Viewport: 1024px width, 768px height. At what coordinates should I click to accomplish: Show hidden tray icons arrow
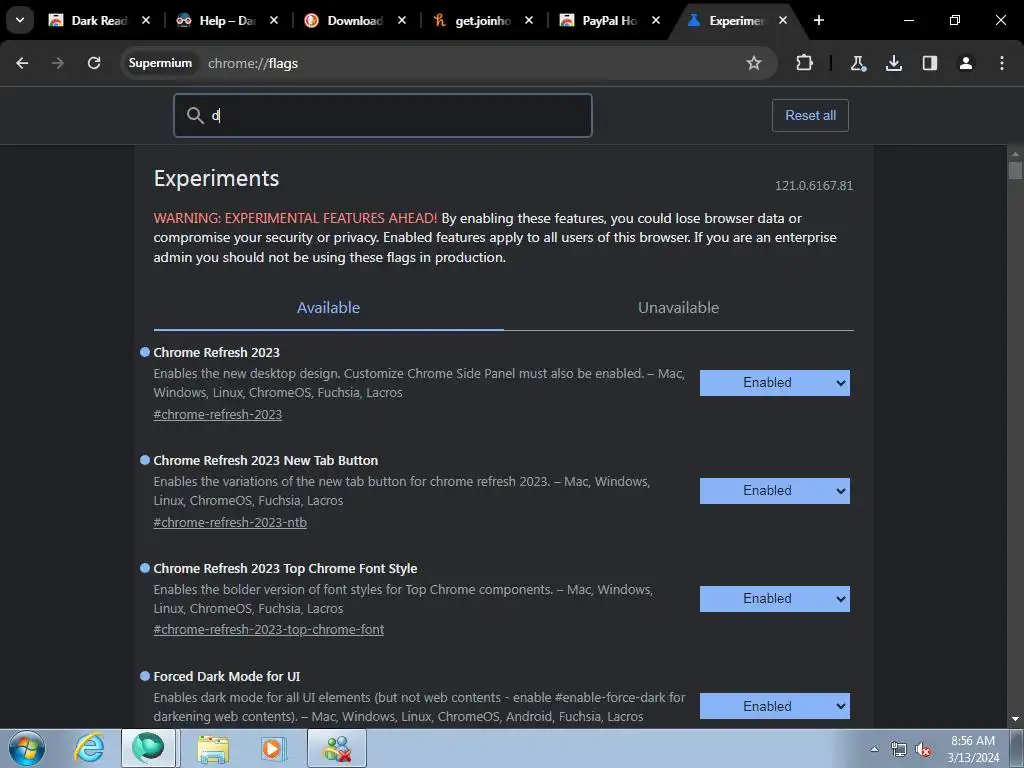click(874, 750)
